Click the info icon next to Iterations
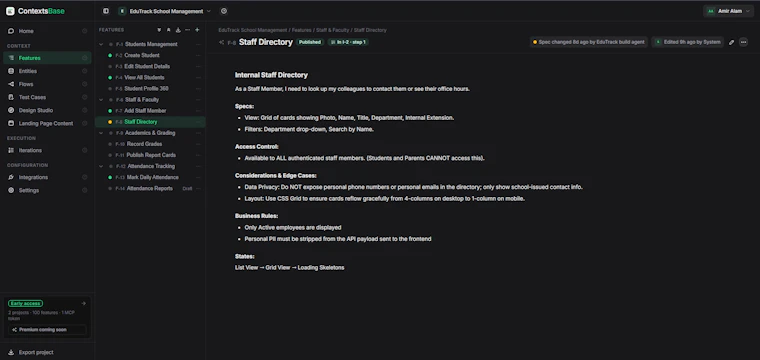This screenshot has height=360, width=760. pos(85,151)
